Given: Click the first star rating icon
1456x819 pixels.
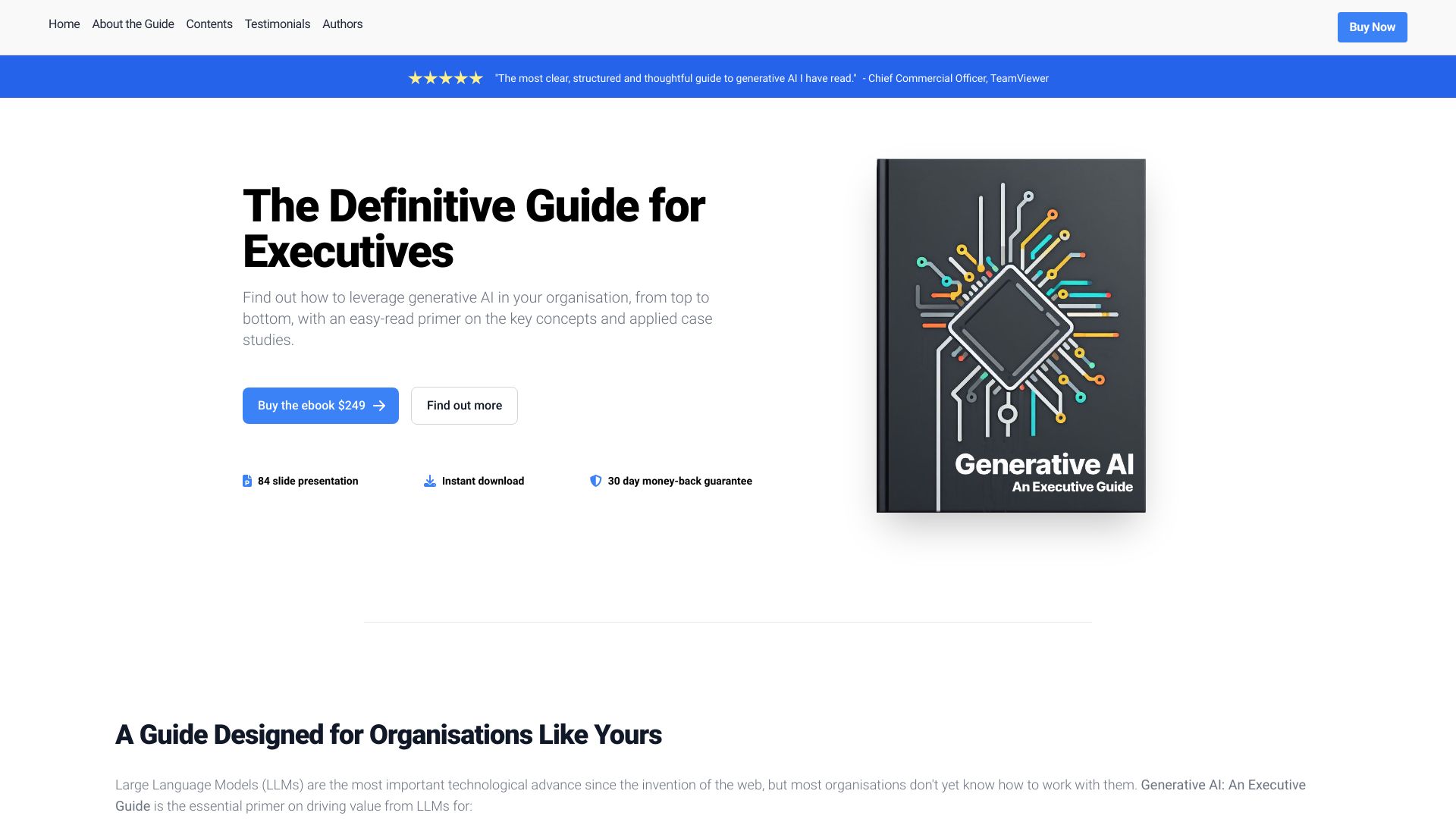Looking at the screenshot, I should click(x=414, y=77).
